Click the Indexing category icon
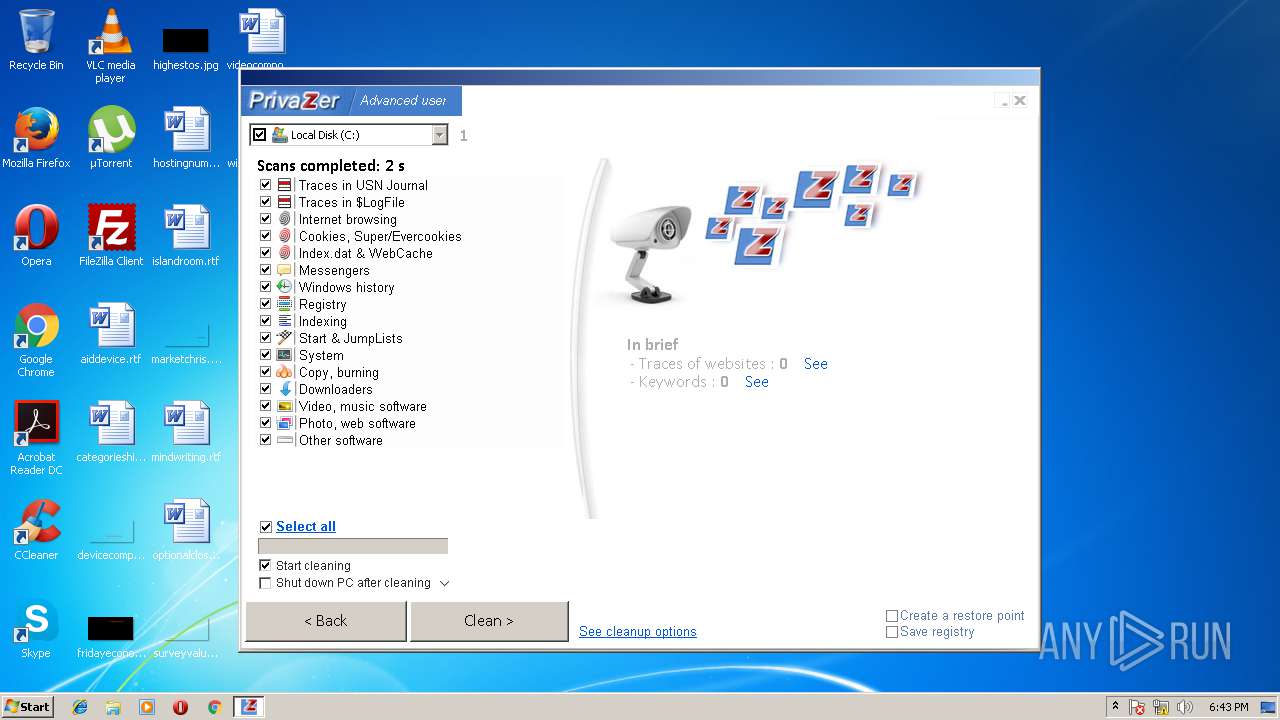 (285, 321)
